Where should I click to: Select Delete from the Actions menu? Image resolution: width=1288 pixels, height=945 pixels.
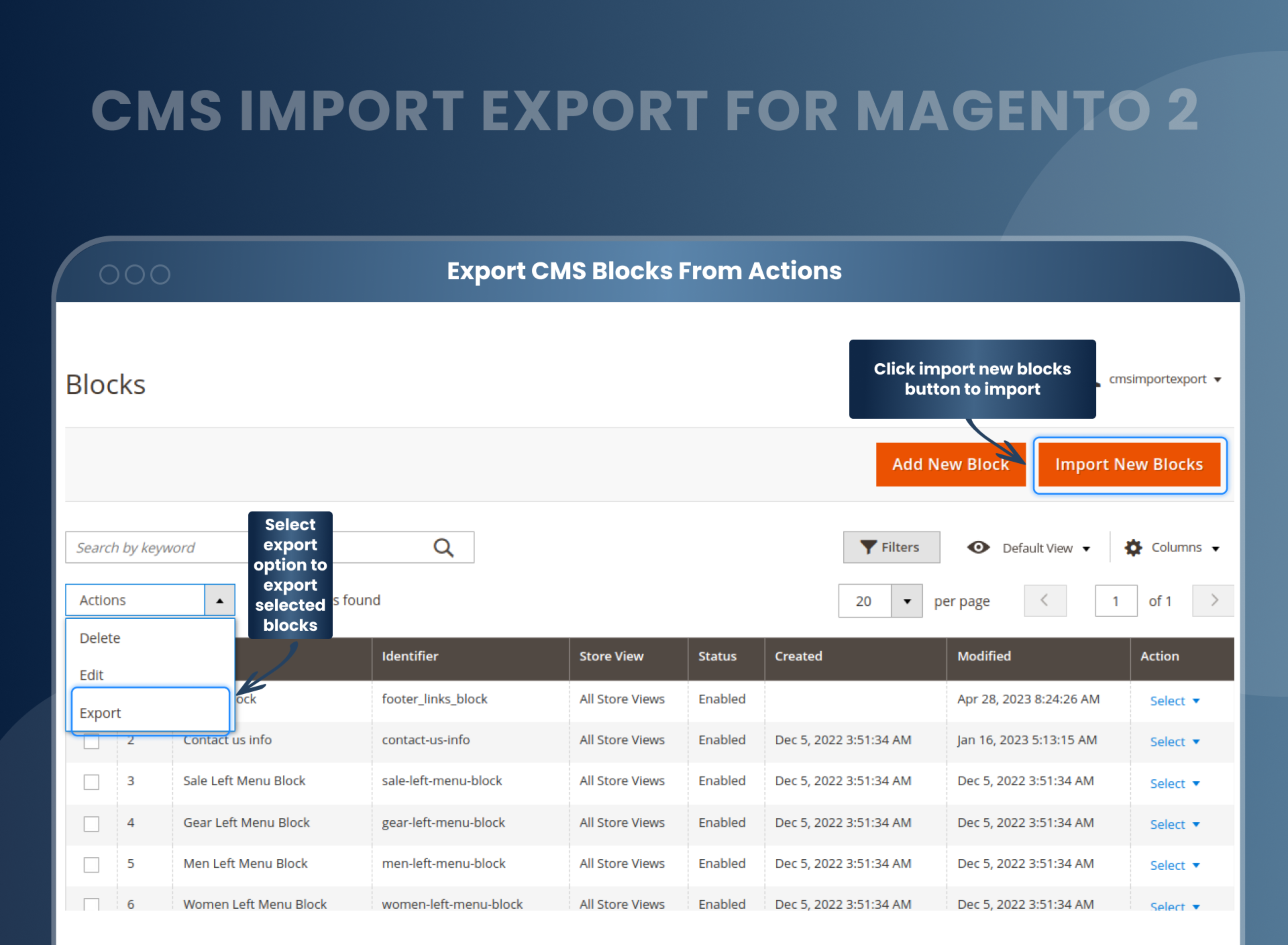pos(100,638)
